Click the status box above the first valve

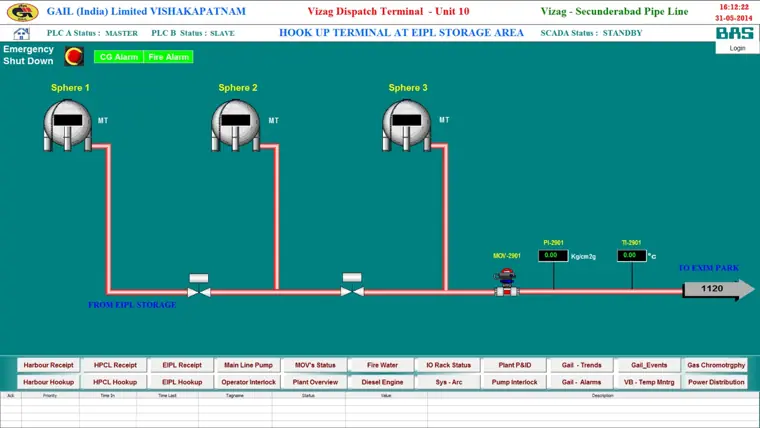[x=199, y=278]
